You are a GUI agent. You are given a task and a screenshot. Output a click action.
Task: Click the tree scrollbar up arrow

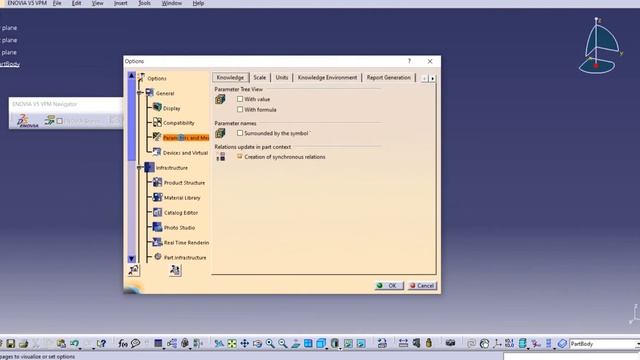coord(131,76)
